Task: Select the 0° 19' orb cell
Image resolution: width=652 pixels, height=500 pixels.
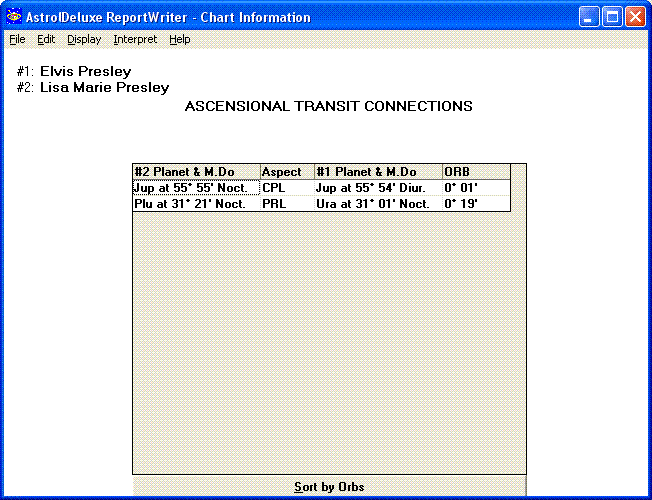Action: coord(476,204)
